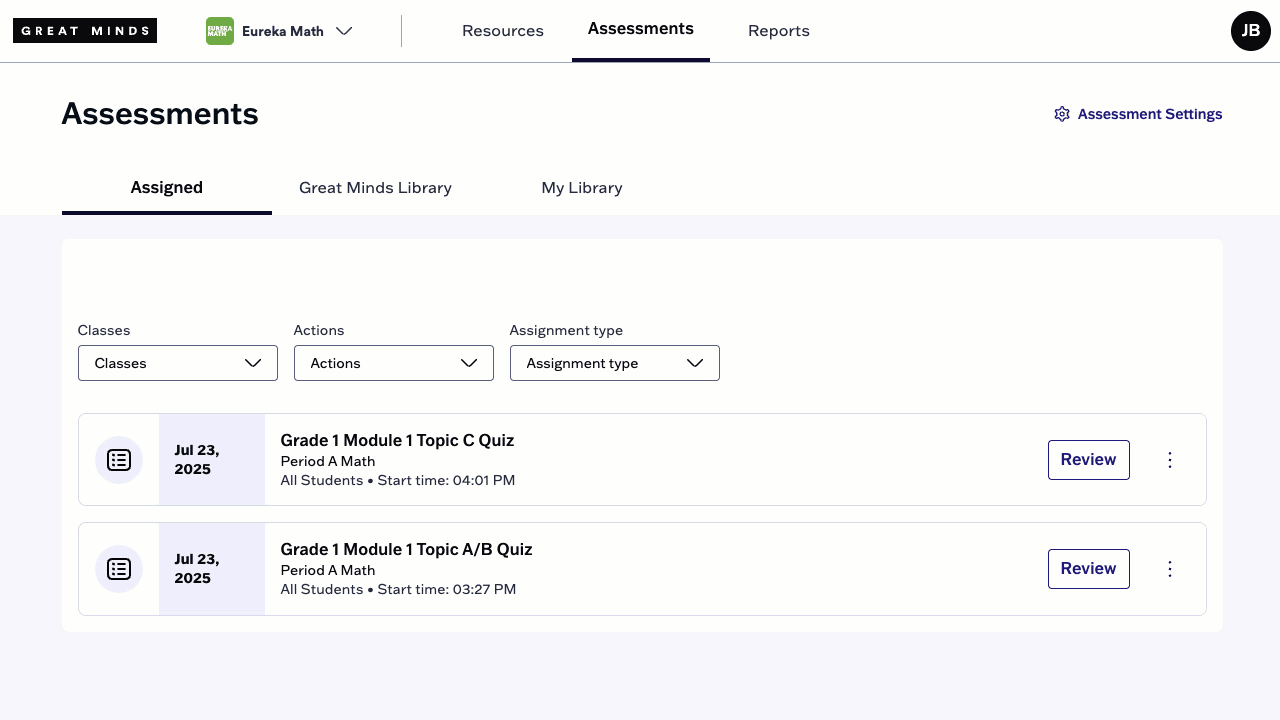Open the Classes filter dropdown
The image size is (1280, 720).
click(x=178, y=363)
